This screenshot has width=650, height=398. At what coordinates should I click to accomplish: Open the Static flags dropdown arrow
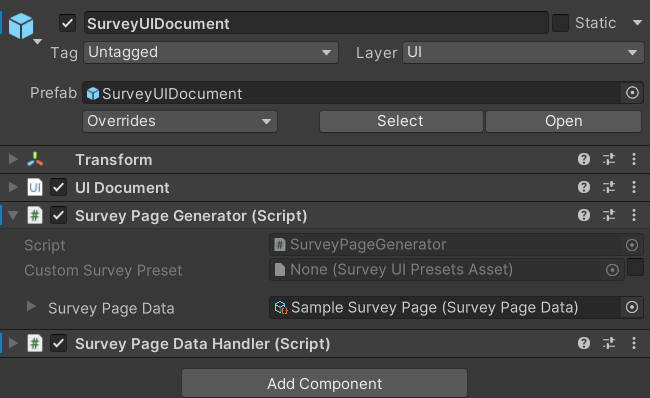(x=637, y=23)
